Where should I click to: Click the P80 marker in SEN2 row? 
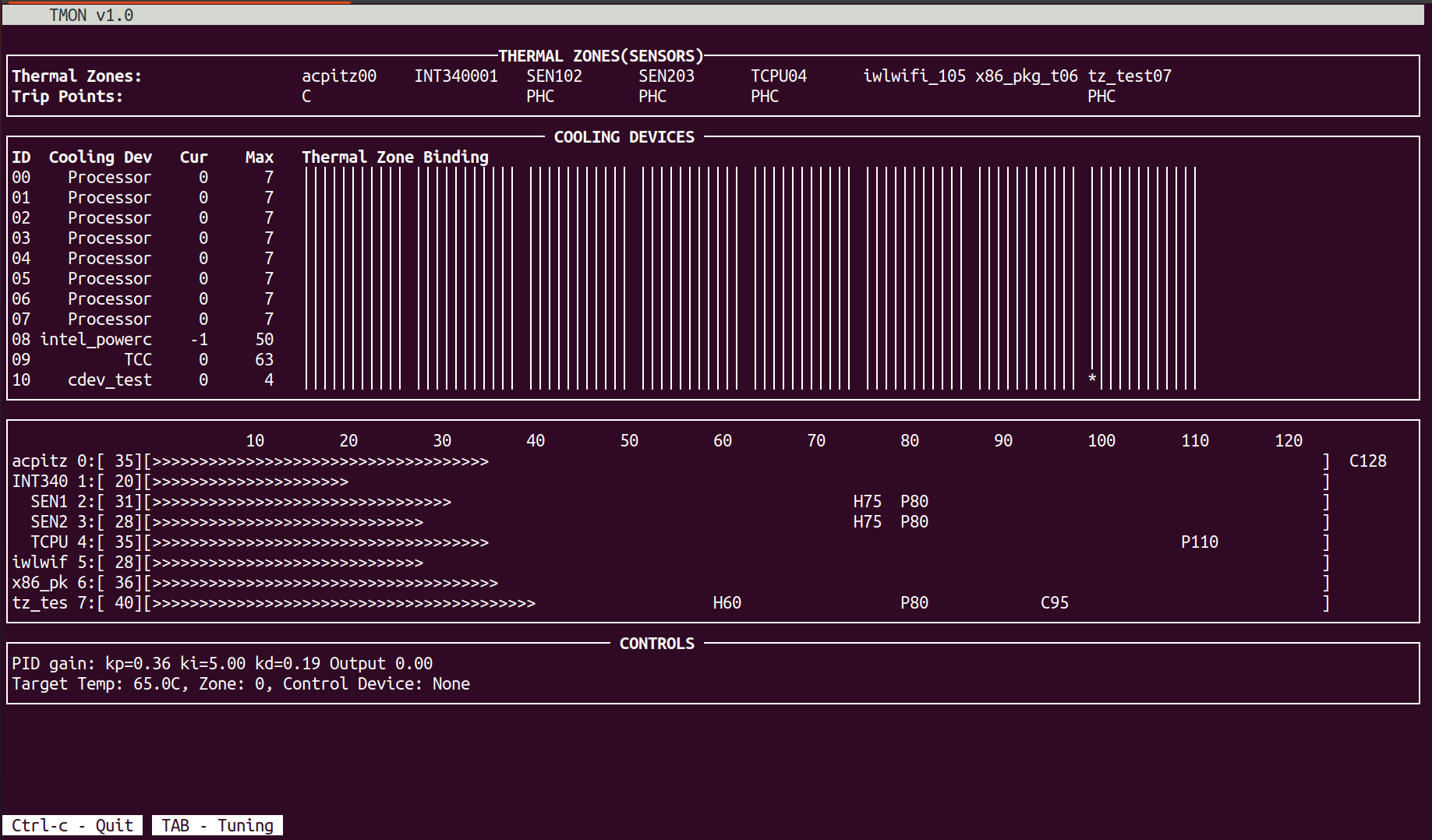[x=914, y=522]
